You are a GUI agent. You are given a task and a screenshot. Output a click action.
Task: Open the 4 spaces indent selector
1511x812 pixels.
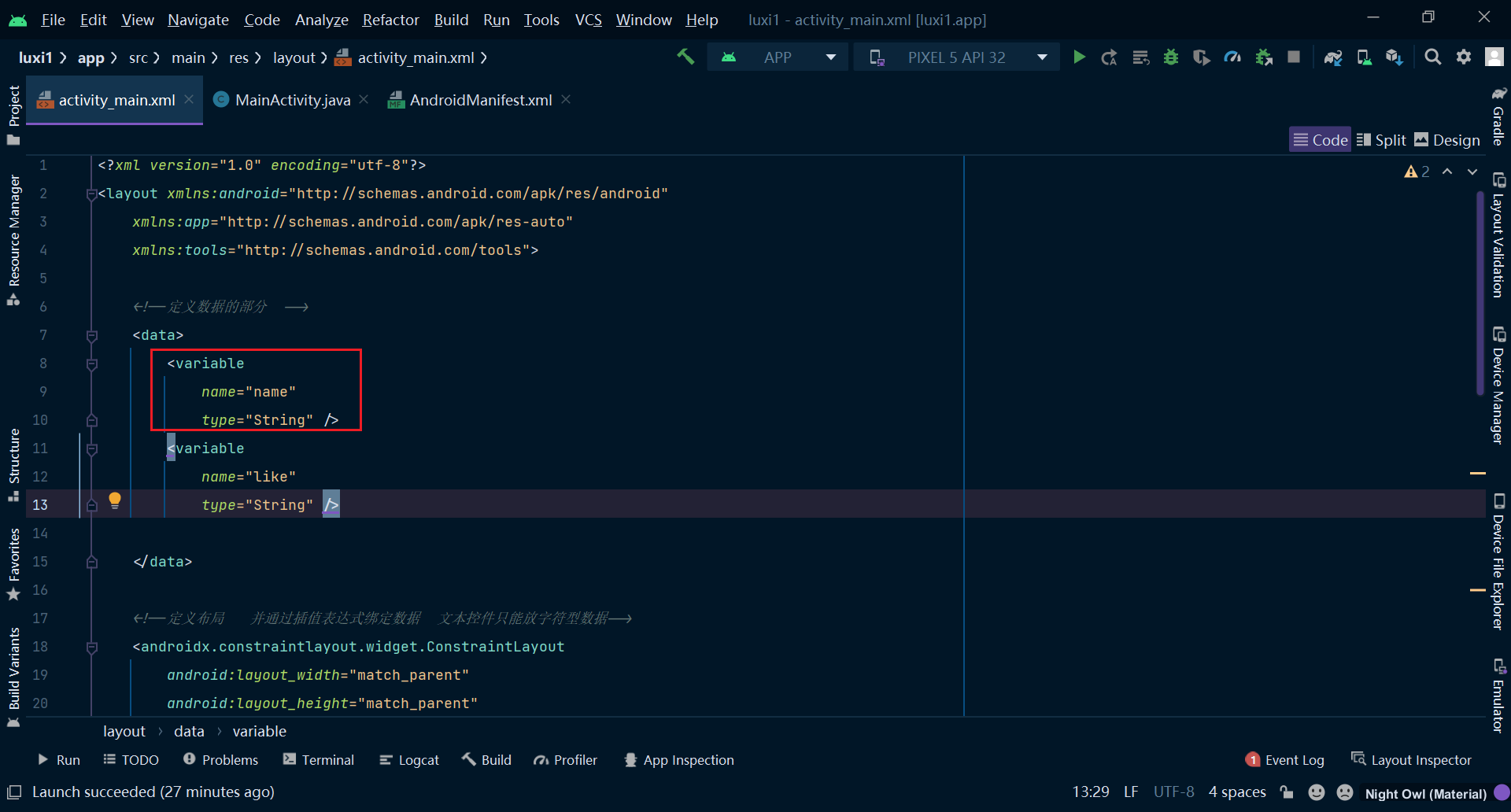pos(1237,792)
